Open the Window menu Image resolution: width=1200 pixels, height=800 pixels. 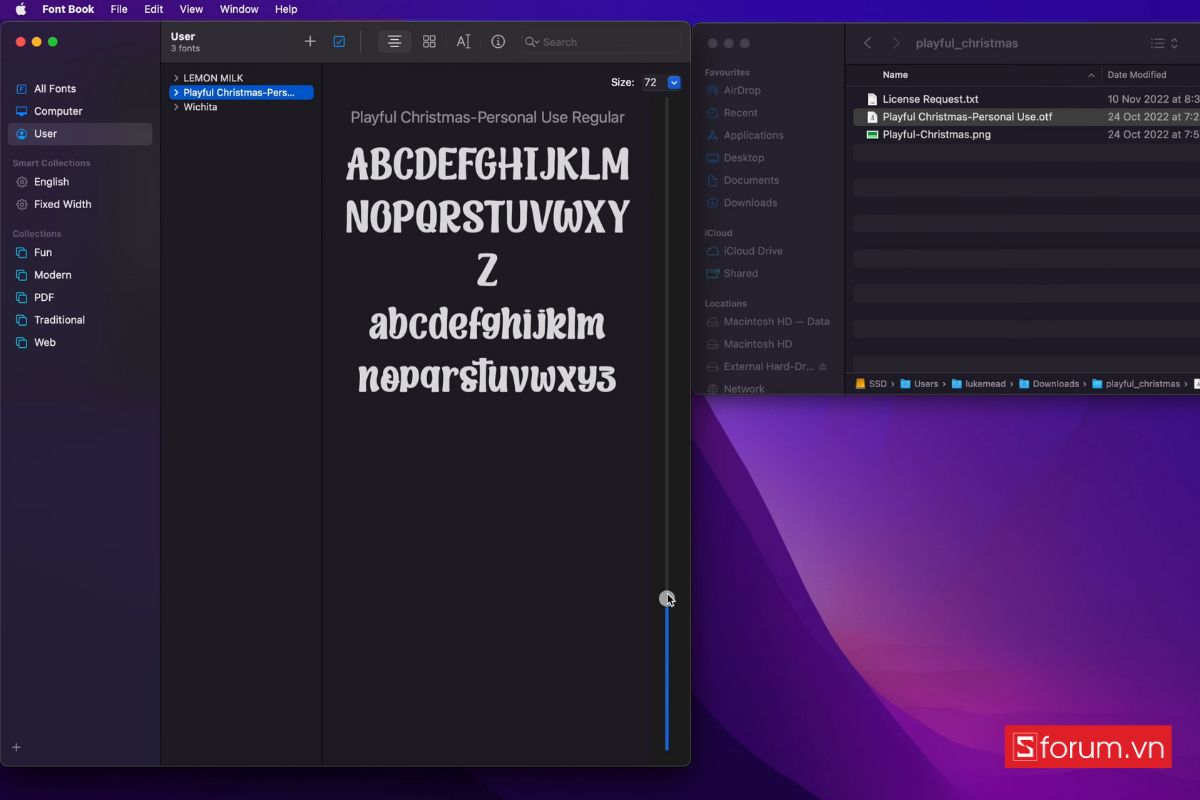(239, 9)
